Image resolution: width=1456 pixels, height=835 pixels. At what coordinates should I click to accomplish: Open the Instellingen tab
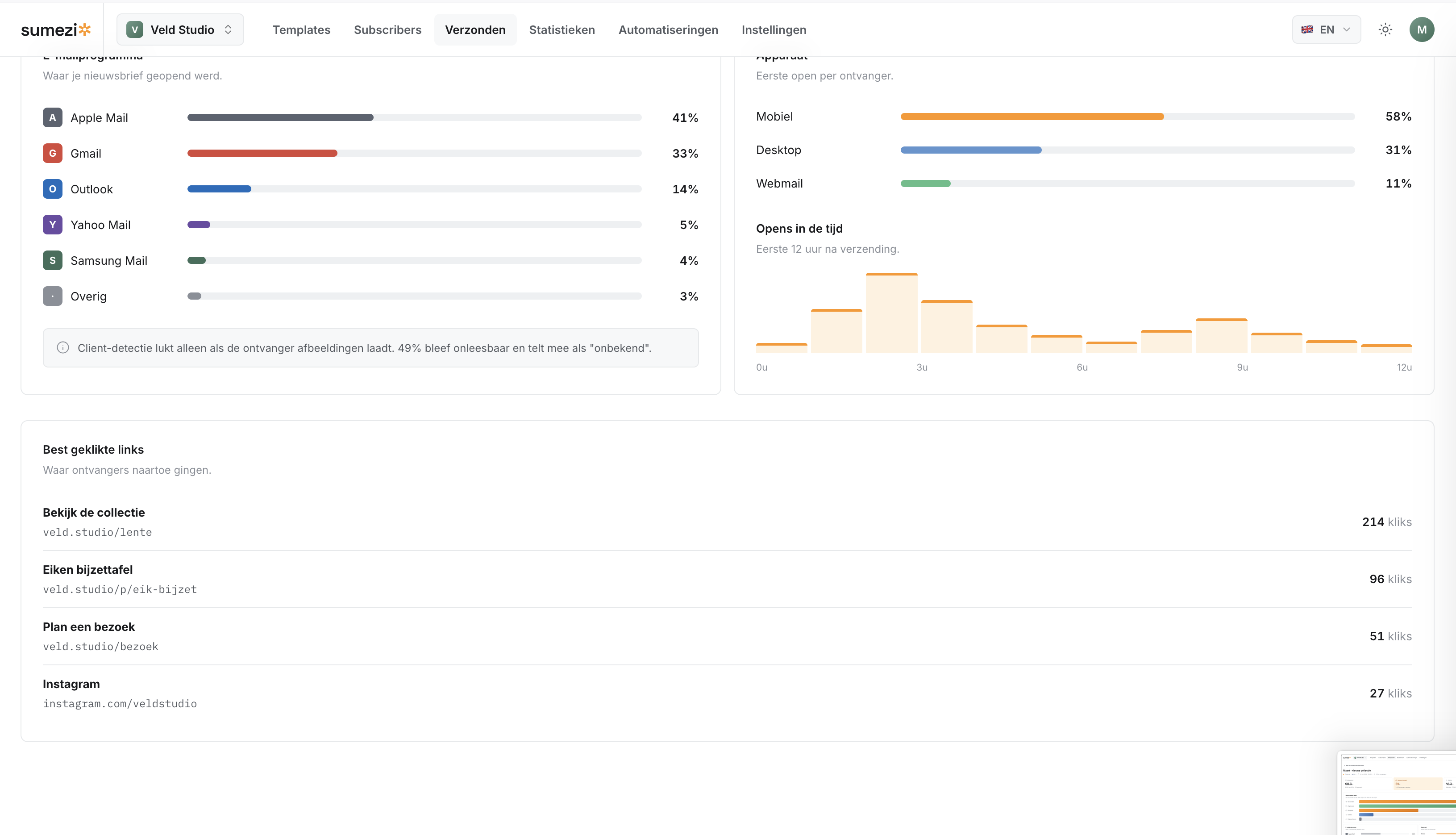click(774, 30)
